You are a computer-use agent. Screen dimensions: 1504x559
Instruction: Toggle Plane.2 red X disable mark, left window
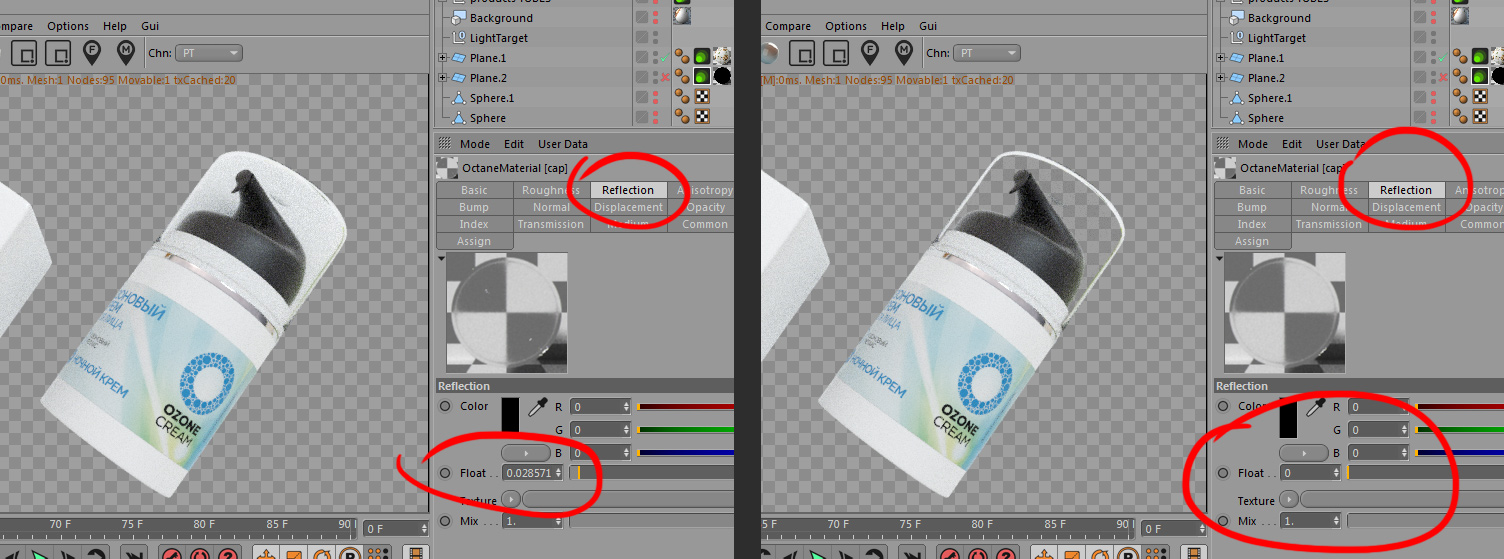pyautogui.click(x=664, y=78)
